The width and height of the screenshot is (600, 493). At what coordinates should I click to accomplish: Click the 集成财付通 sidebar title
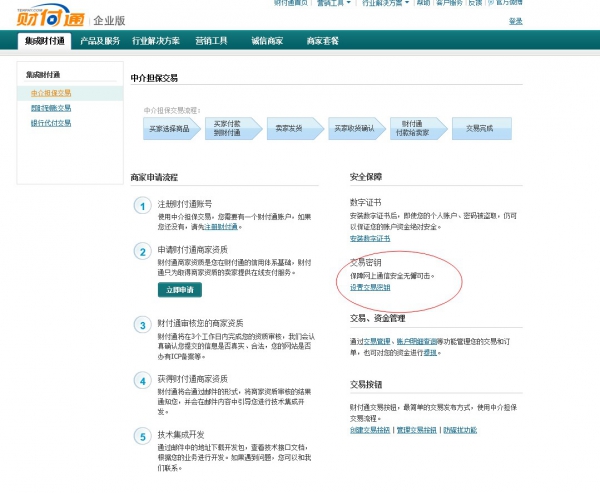tap(43, 75)
